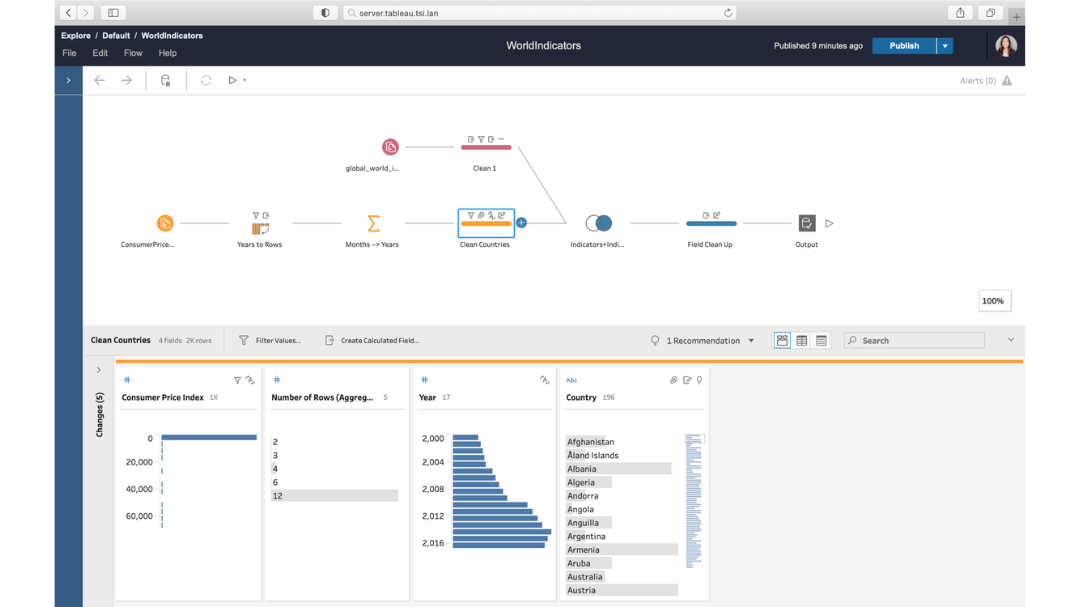Image resolution: width=1080 pixels, height=607 pixels.
Task: Open the user profile avatar
Action: tap(1006, 45)
